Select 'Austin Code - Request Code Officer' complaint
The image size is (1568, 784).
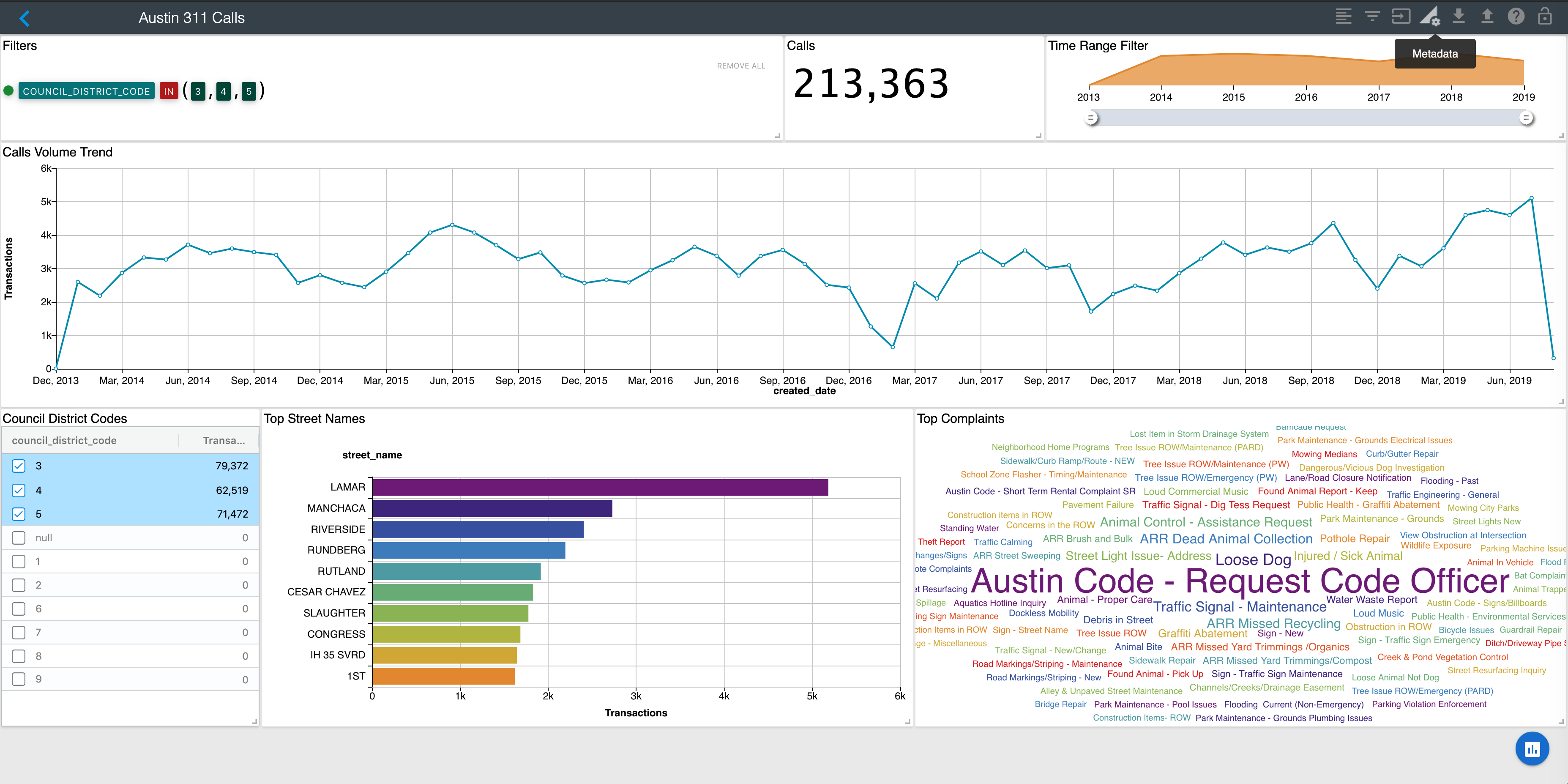click(1239, 581)
